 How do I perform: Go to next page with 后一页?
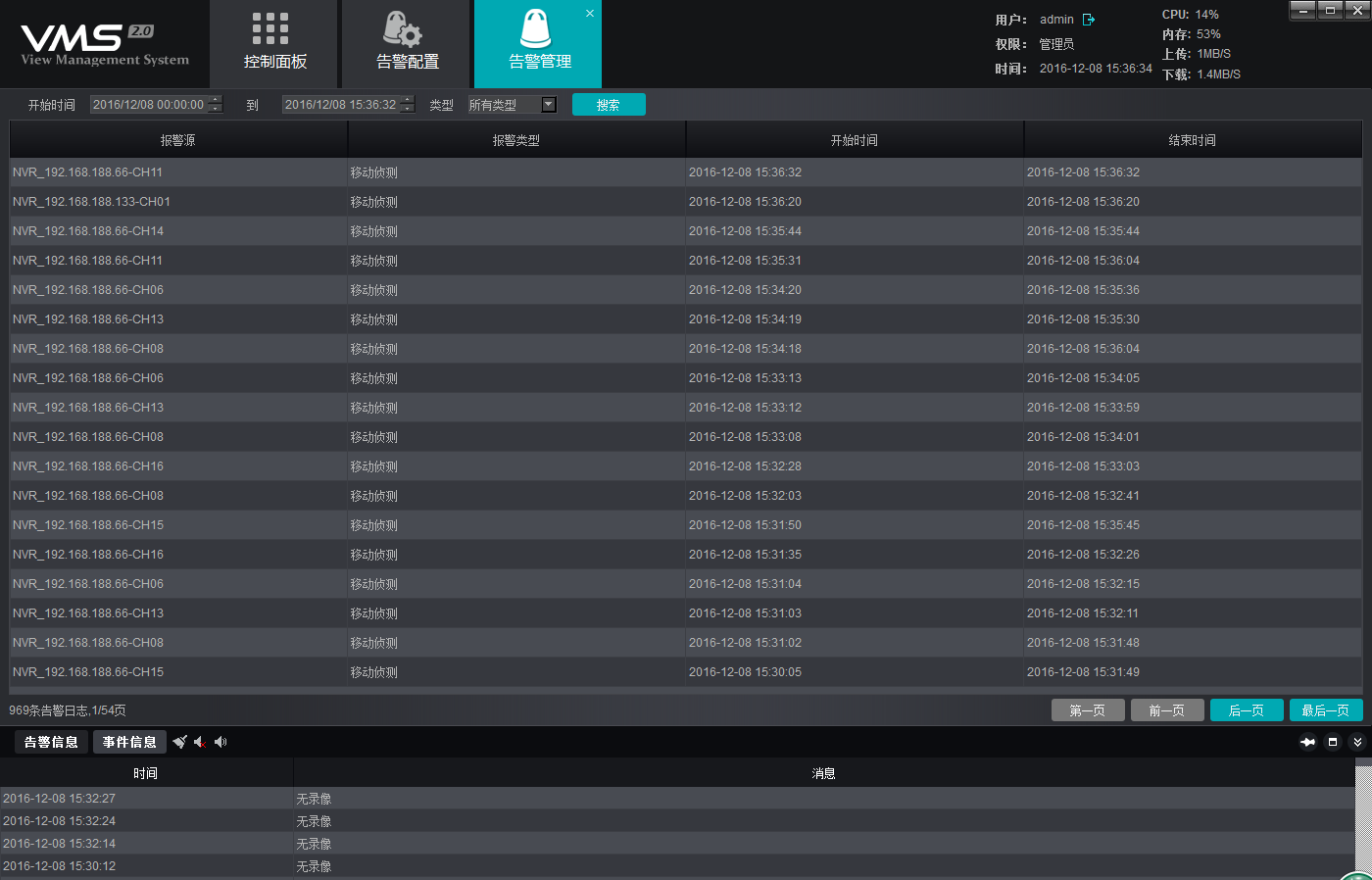click(x=1247, y=710)
